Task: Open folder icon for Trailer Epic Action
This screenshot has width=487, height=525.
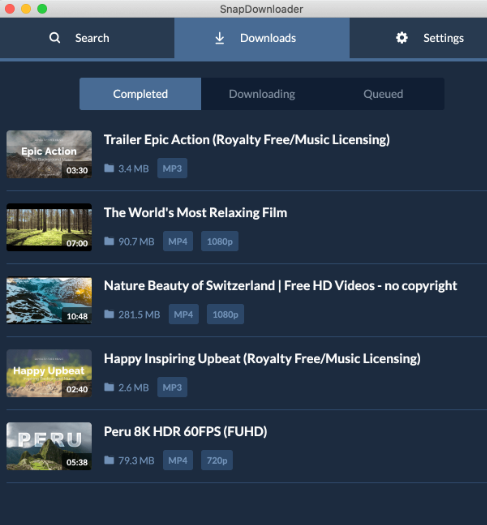Action: (109, 168)
